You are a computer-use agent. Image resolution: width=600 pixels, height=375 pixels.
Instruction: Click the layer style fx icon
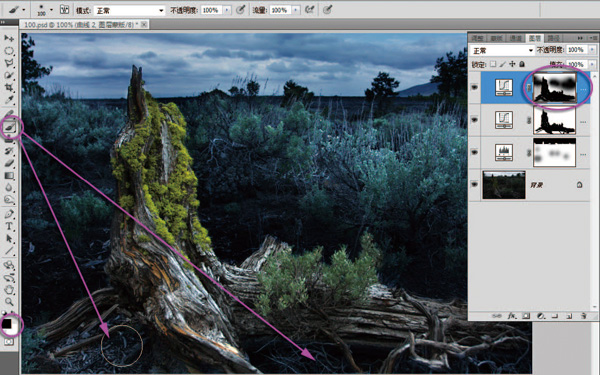click(x=512, y=316)
